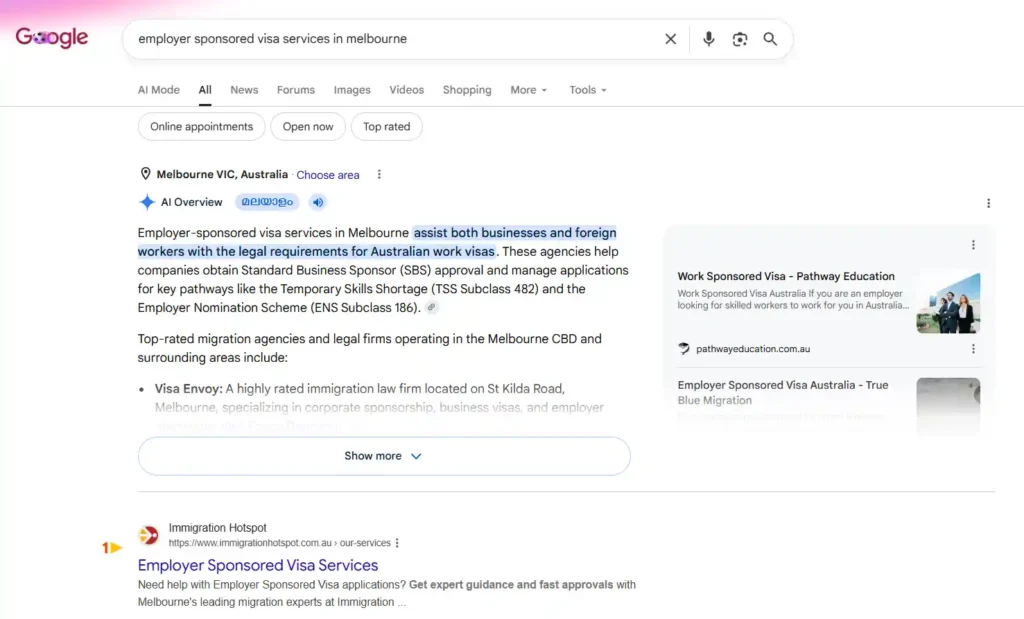Click True Blue Migration thumbnail image
The height and width of the screenshot is (619, 1024).
click(948, 405)
